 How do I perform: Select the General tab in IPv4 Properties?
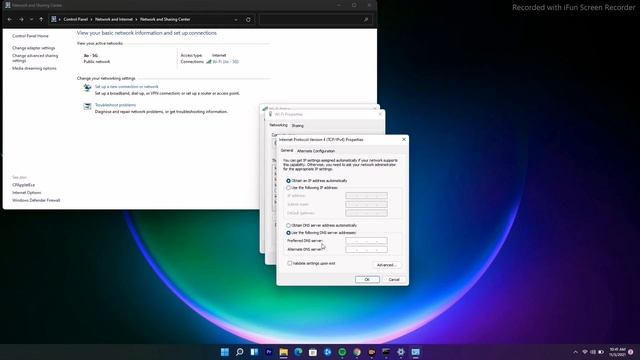click(x=287, y=151)
